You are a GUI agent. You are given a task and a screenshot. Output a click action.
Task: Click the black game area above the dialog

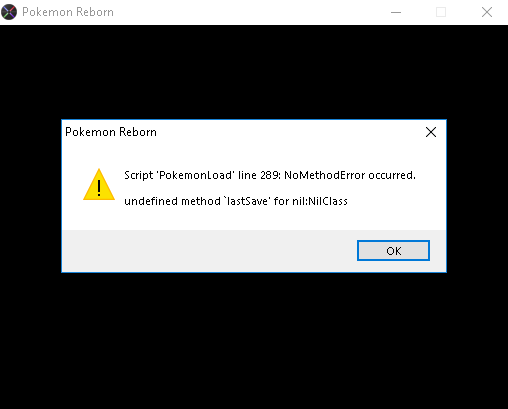click(x=254, y=72)
